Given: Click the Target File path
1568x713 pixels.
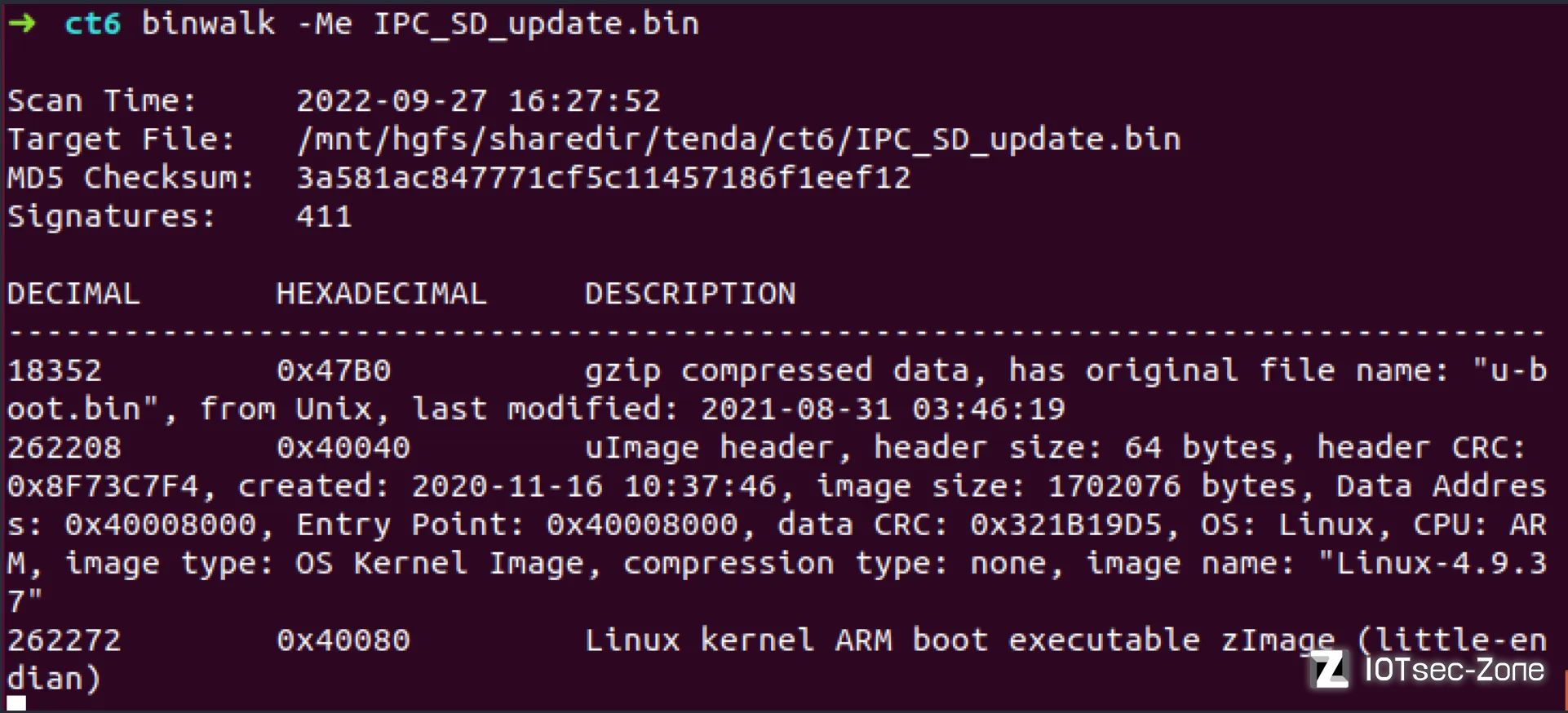Looking at the screenshot, I should 738,140.
